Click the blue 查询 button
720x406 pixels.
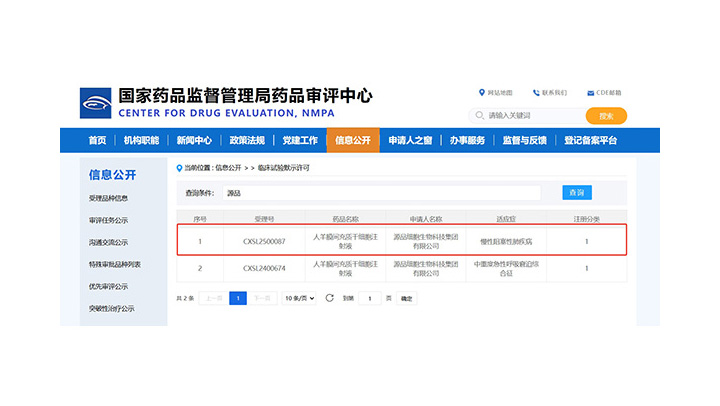[577, 192]
